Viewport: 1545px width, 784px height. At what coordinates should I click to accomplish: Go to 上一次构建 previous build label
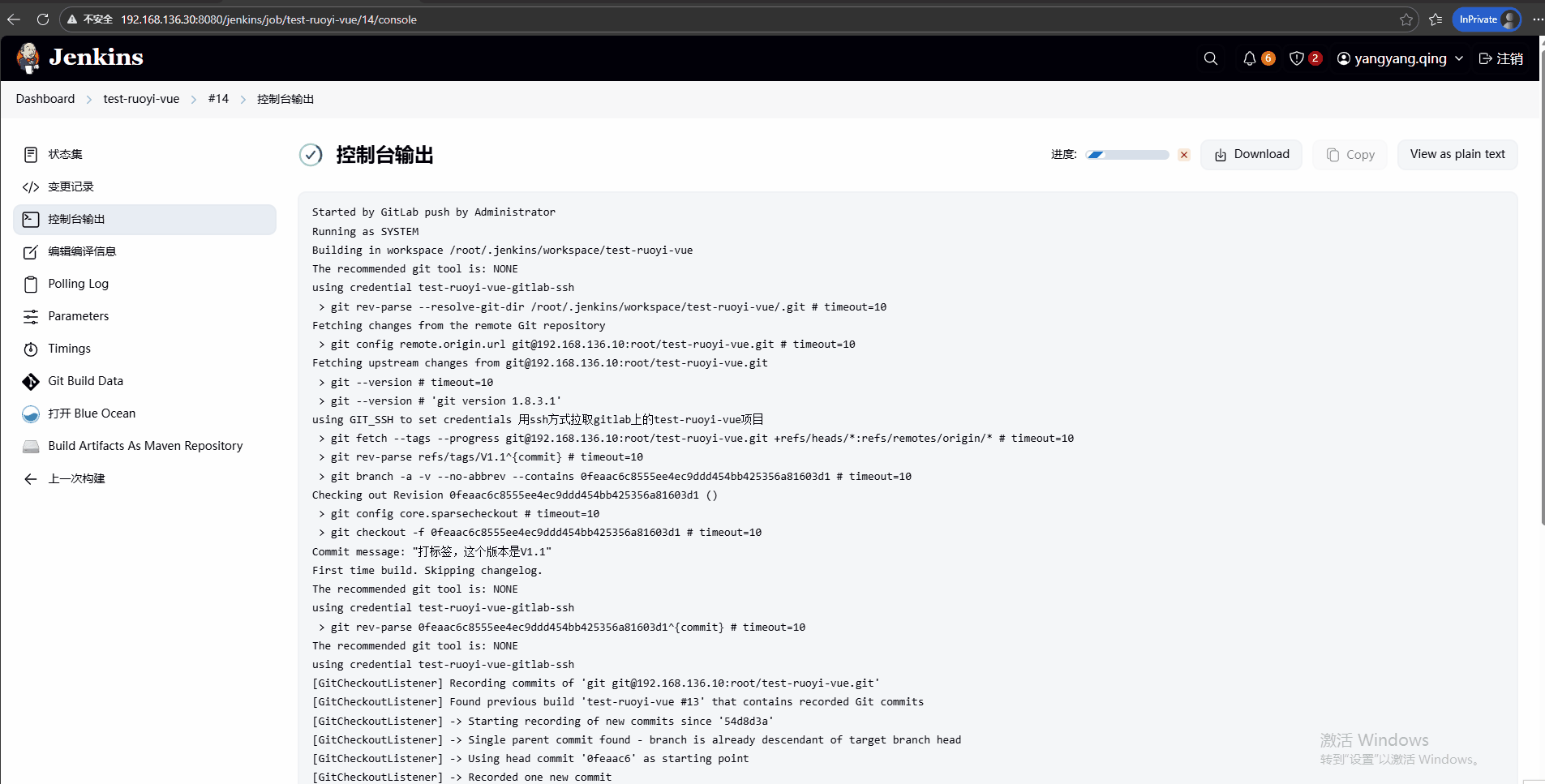(76, 478)
